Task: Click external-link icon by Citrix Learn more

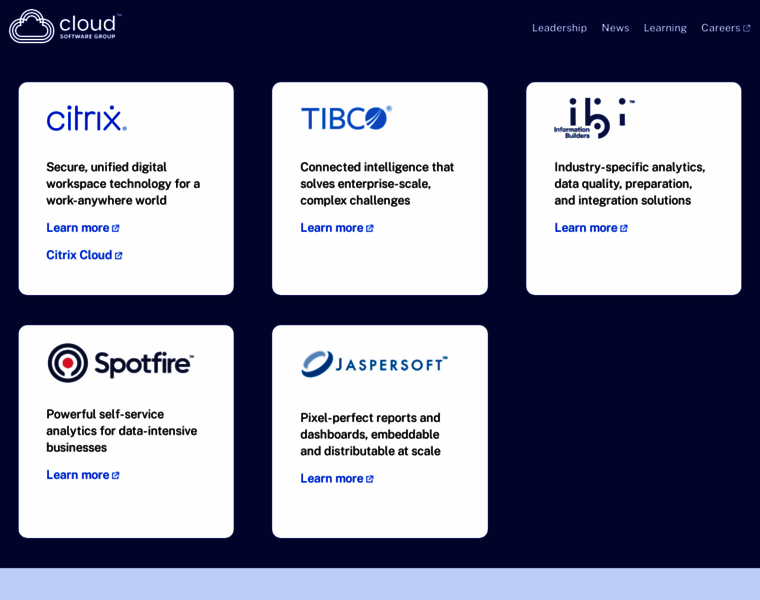Action: 115,228
